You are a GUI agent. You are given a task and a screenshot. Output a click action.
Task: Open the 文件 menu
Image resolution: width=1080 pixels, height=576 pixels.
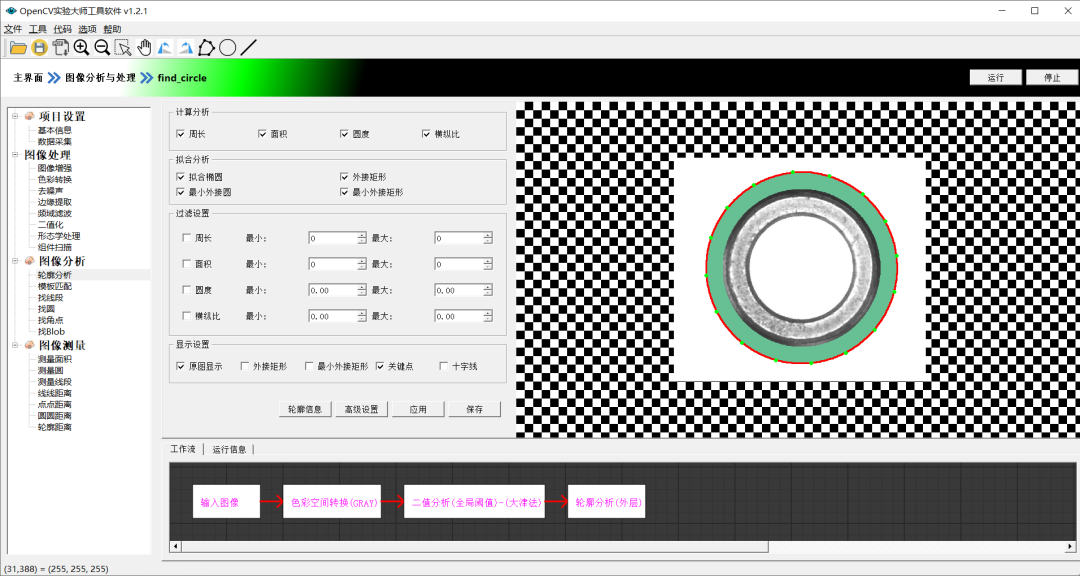click(x=13, y=29)
